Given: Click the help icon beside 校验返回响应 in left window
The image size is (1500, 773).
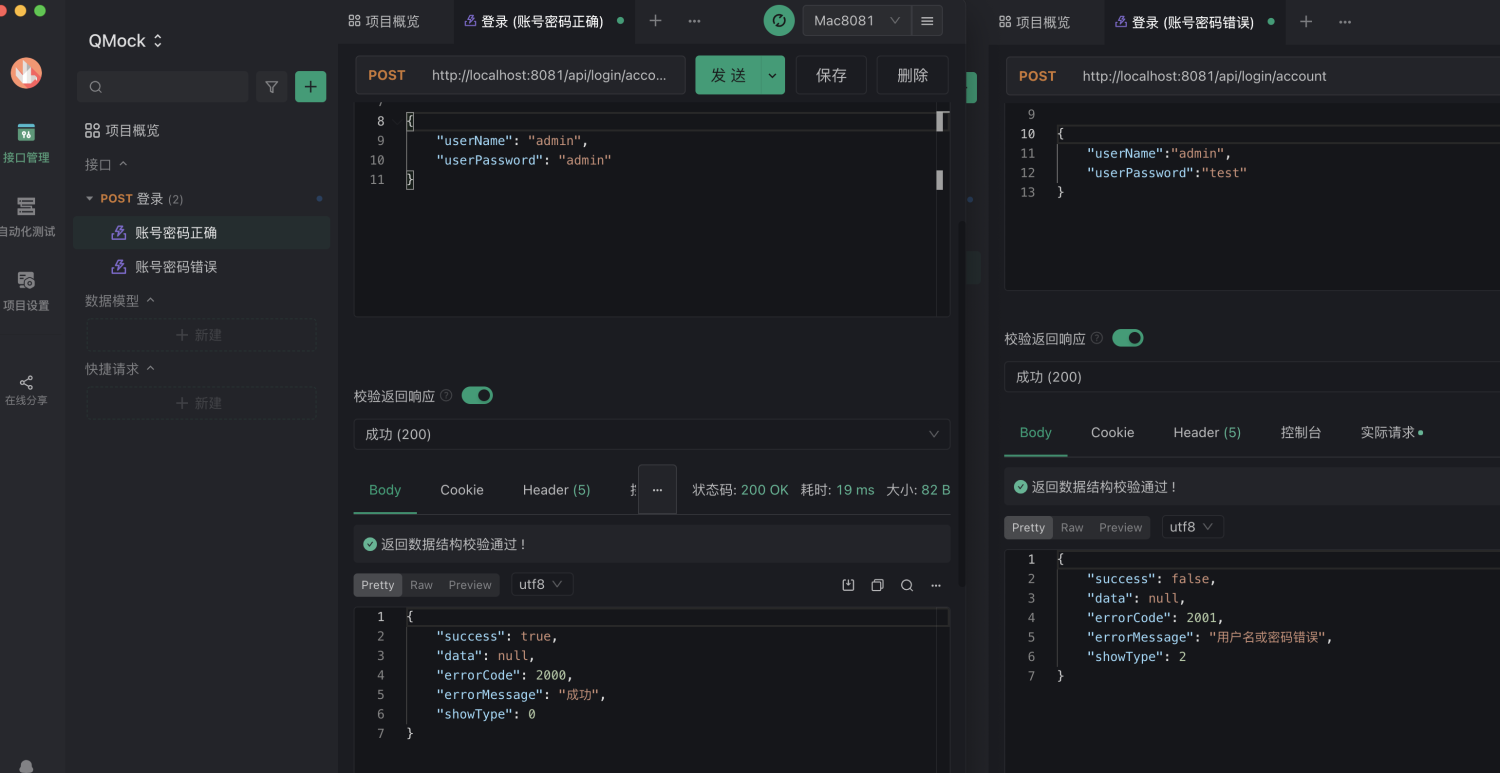Looking at the screenshot, I should tap(446, 396).
